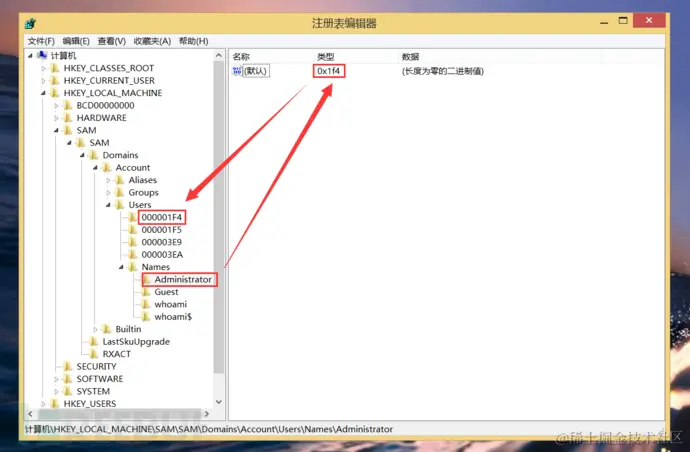Viewport: 690px width, 452px height.
Task: Collapse the Domains tree node
Action: [x=82, y=155]
